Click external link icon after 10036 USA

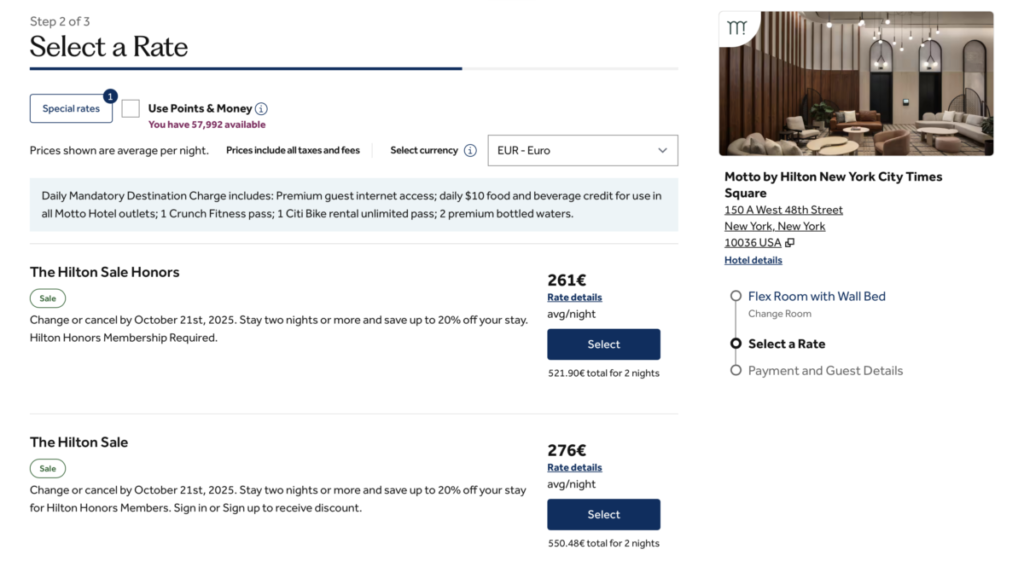(x=790, y=243)
